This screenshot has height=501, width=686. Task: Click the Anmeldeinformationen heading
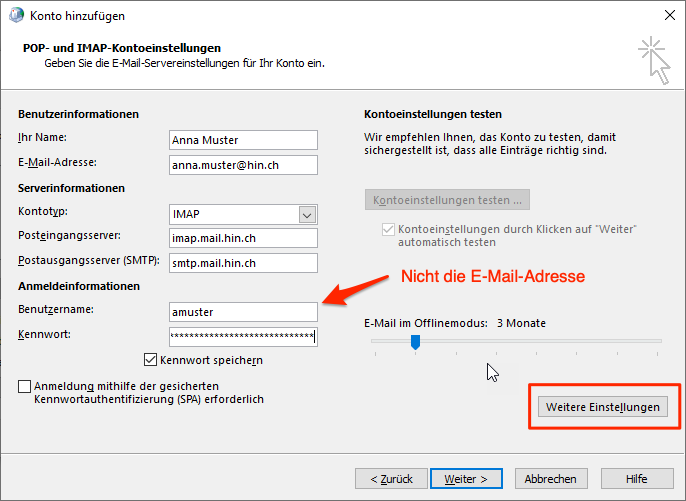[x=79, y=286]
